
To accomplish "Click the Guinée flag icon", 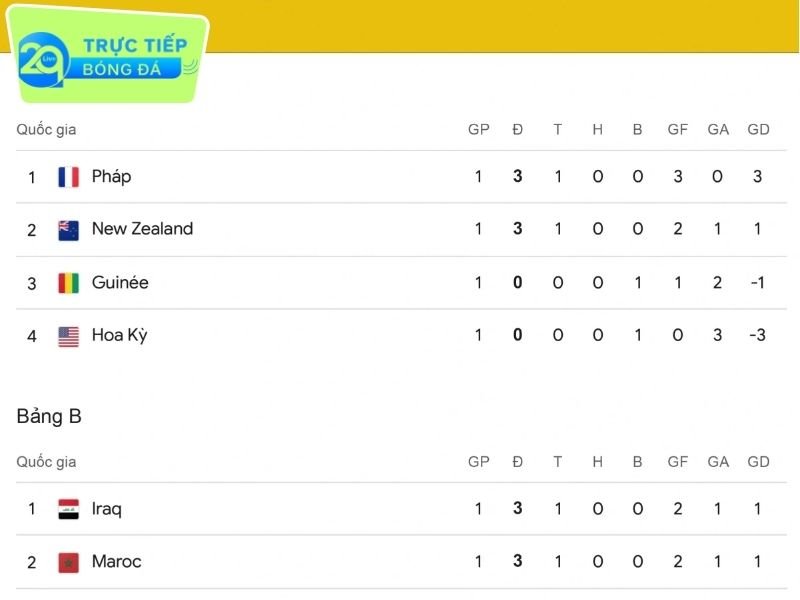I will (x=68, y=283).
